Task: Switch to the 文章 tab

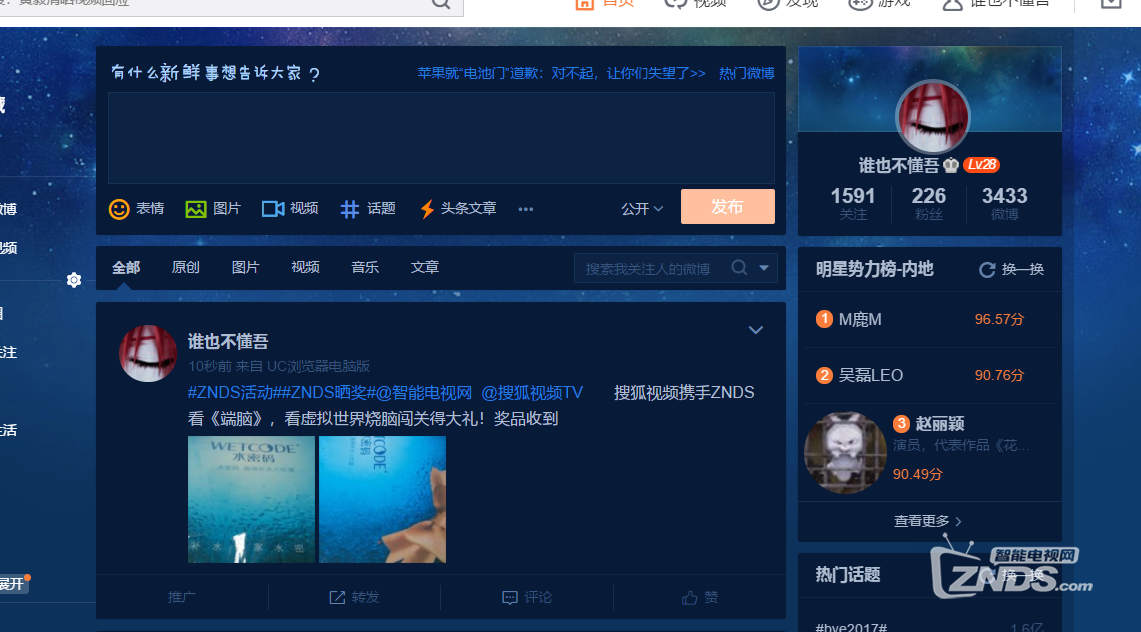Action: coord(424,268)
